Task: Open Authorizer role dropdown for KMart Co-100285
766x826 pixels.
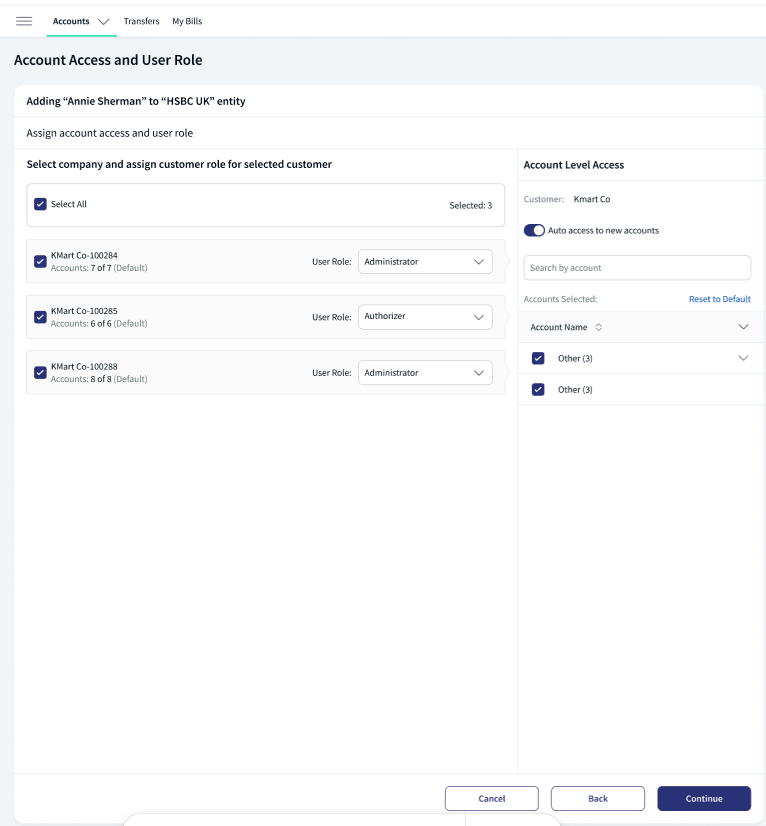Action: [x=425, y=317]
